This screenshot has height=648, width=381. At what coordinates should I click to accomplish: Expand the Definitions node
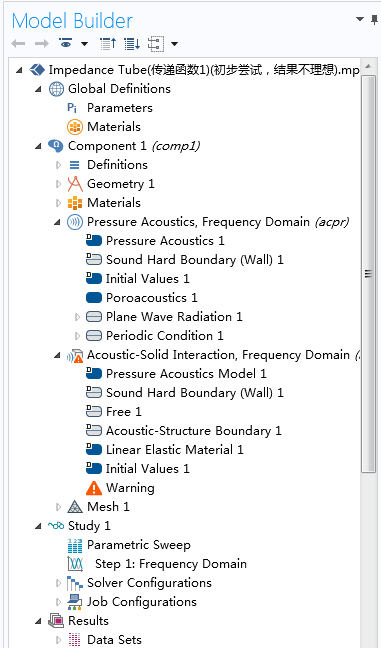point(58,165)
